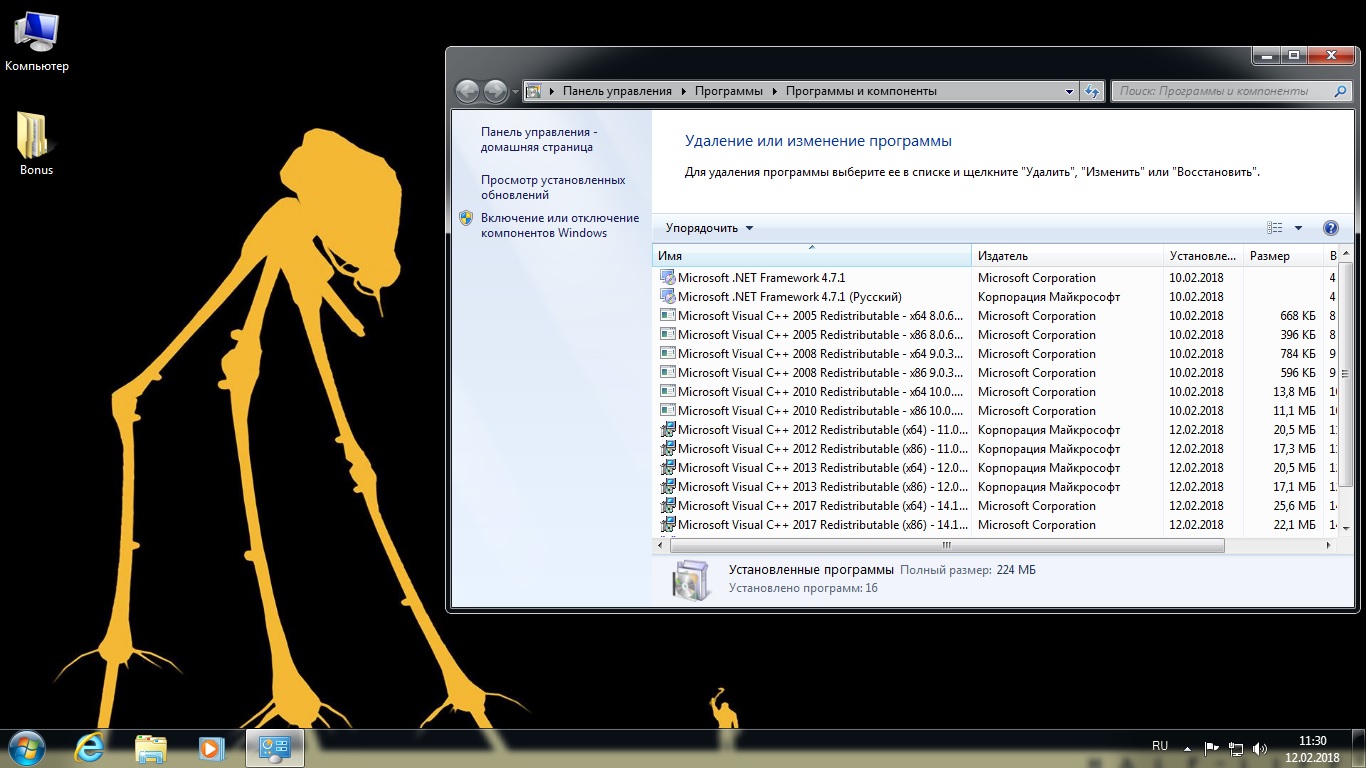Open Windows Explorer from the taskbar
This screenshot has height=768, width=1366.
point(151,748)
